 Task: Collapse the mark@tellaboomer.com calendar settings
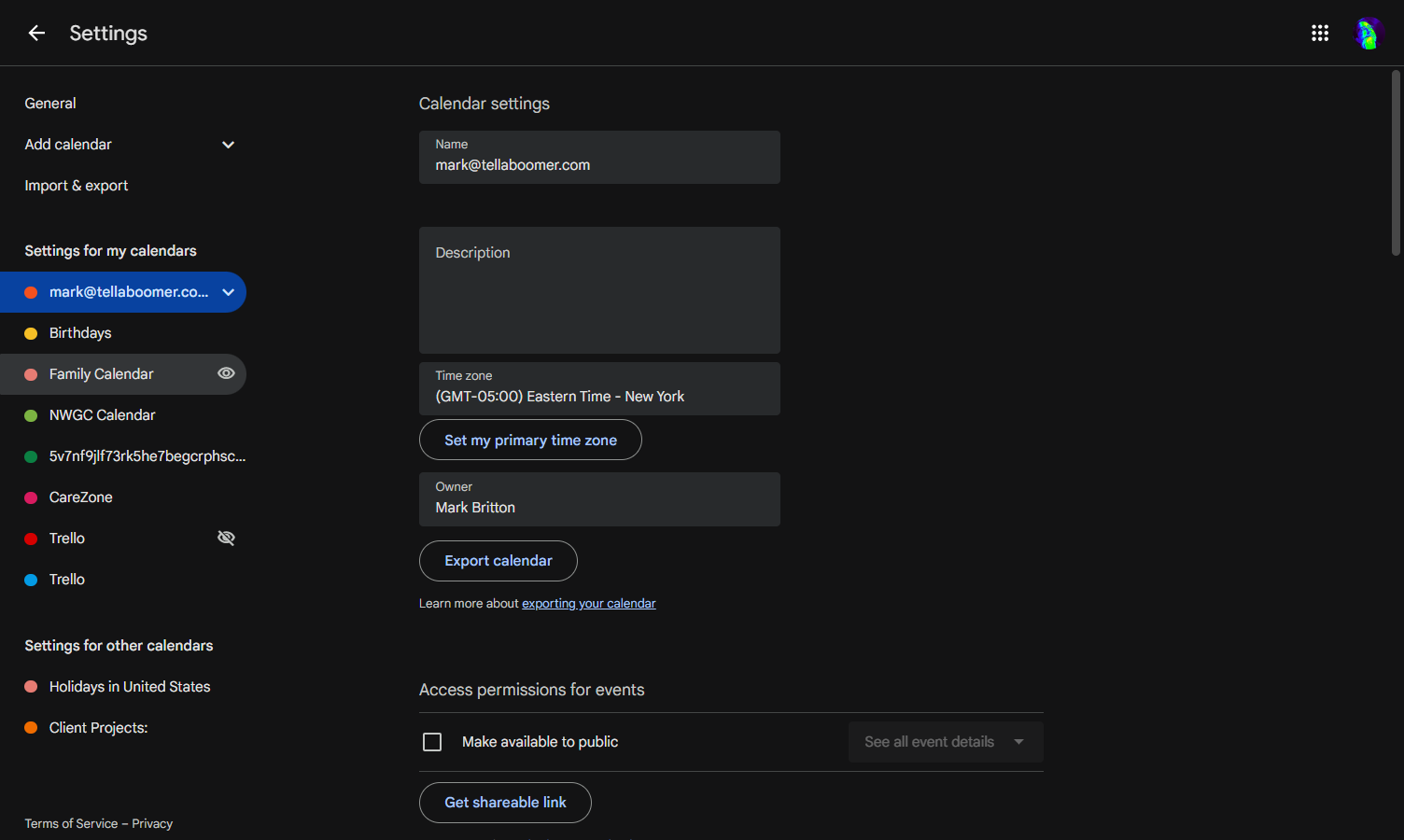[228, 292]
